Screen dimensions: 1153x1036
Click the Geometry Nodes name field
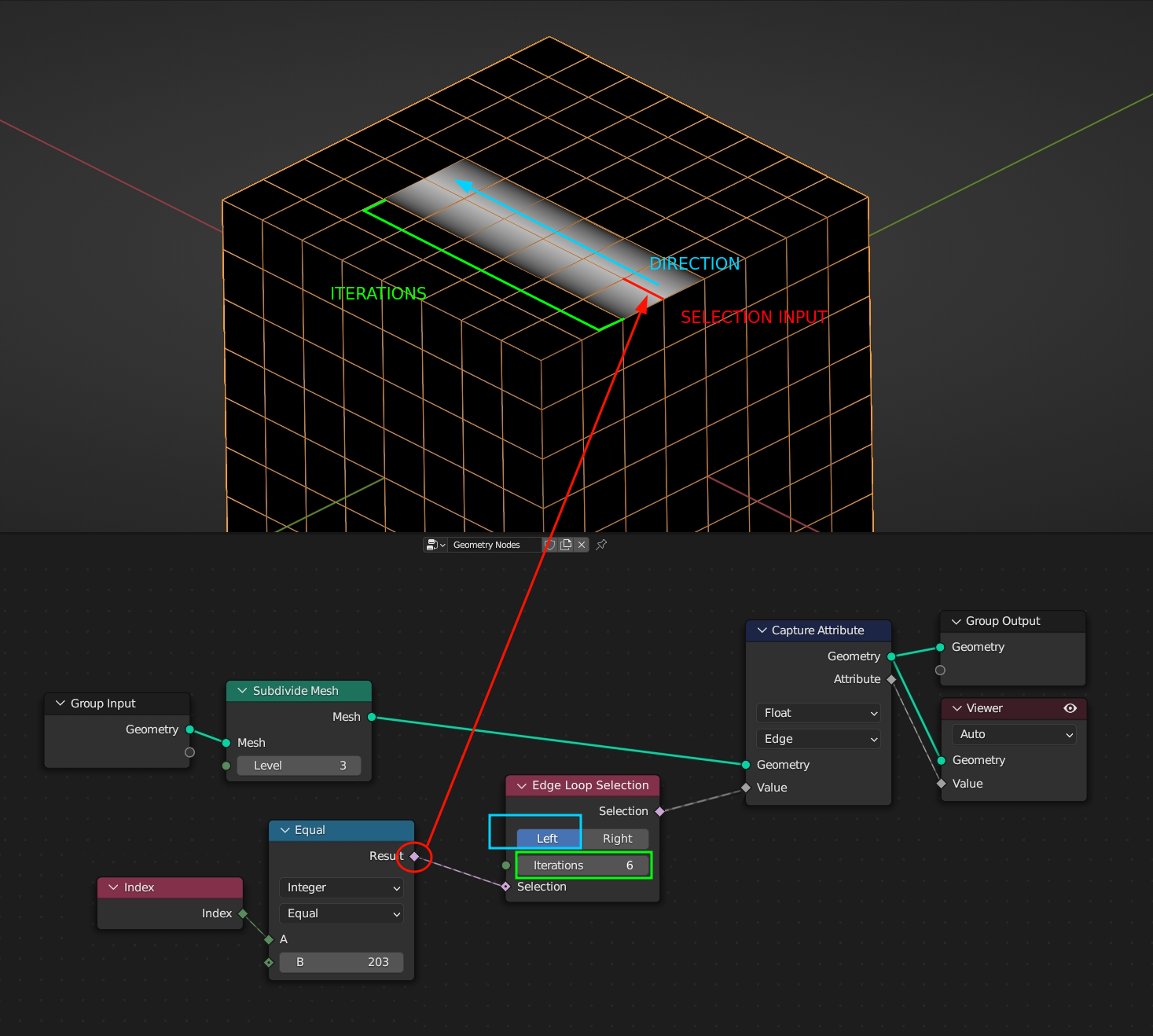pyautogui.click(x=494, y=545)
